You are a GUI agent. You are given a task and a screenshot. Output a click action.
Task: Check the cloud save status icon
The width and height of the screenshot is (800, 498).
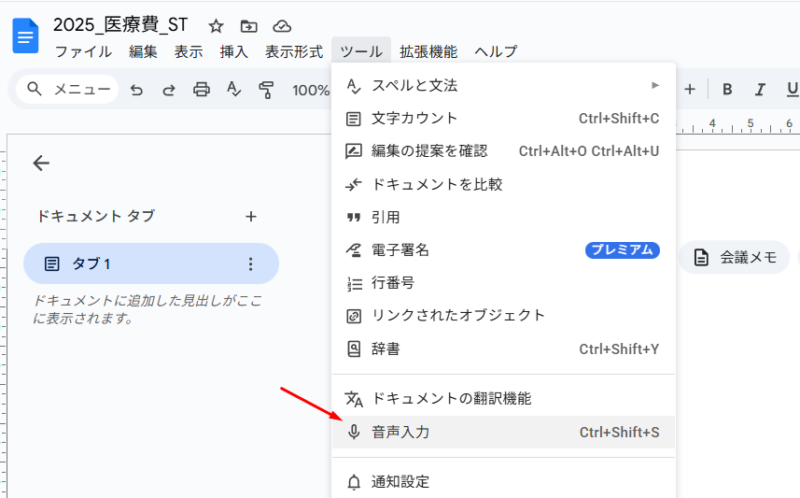click(x=282, y=26)
